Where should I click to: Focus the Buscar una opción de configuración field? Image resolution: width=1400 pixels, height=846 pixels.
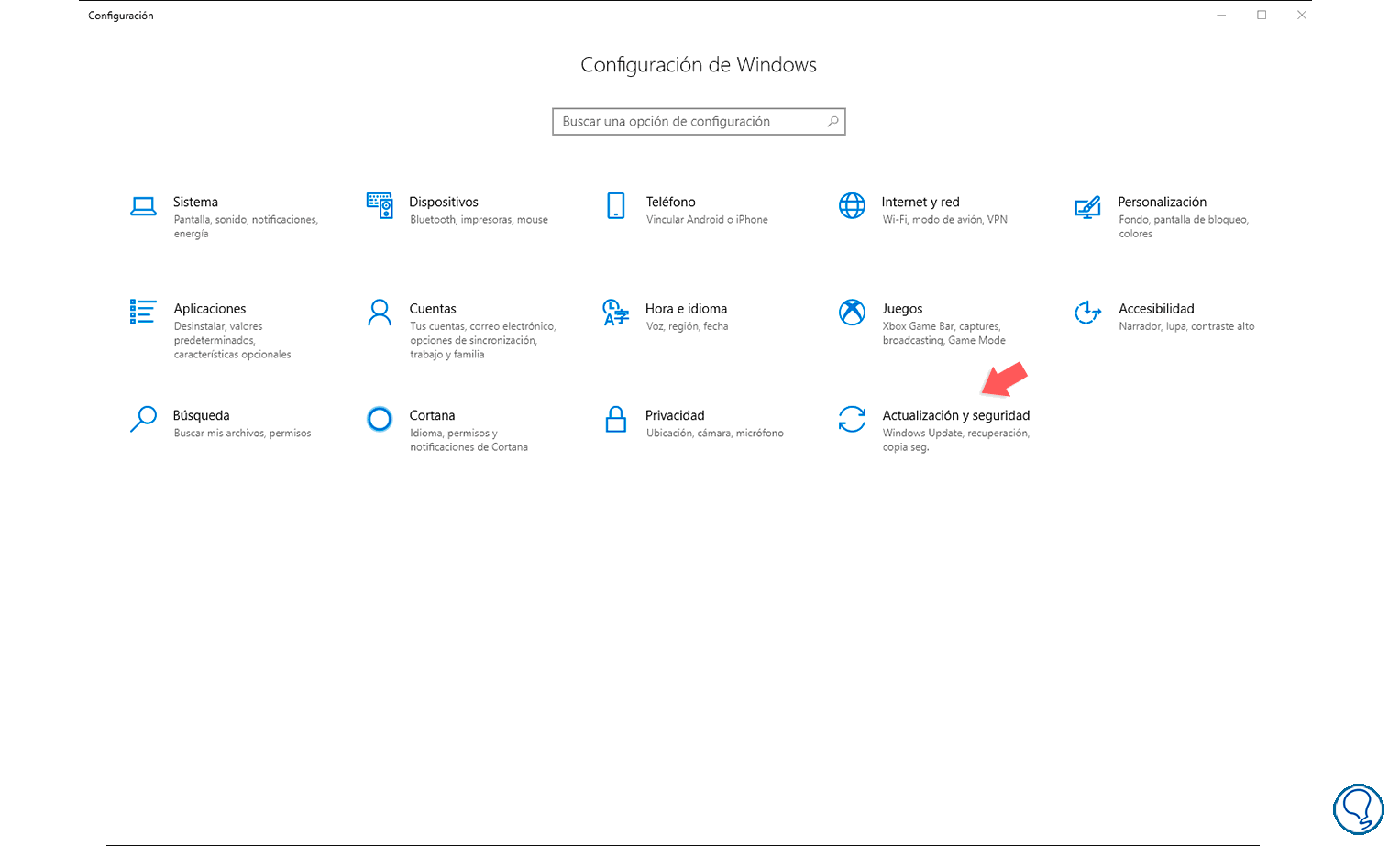click(x=699, y=122)
